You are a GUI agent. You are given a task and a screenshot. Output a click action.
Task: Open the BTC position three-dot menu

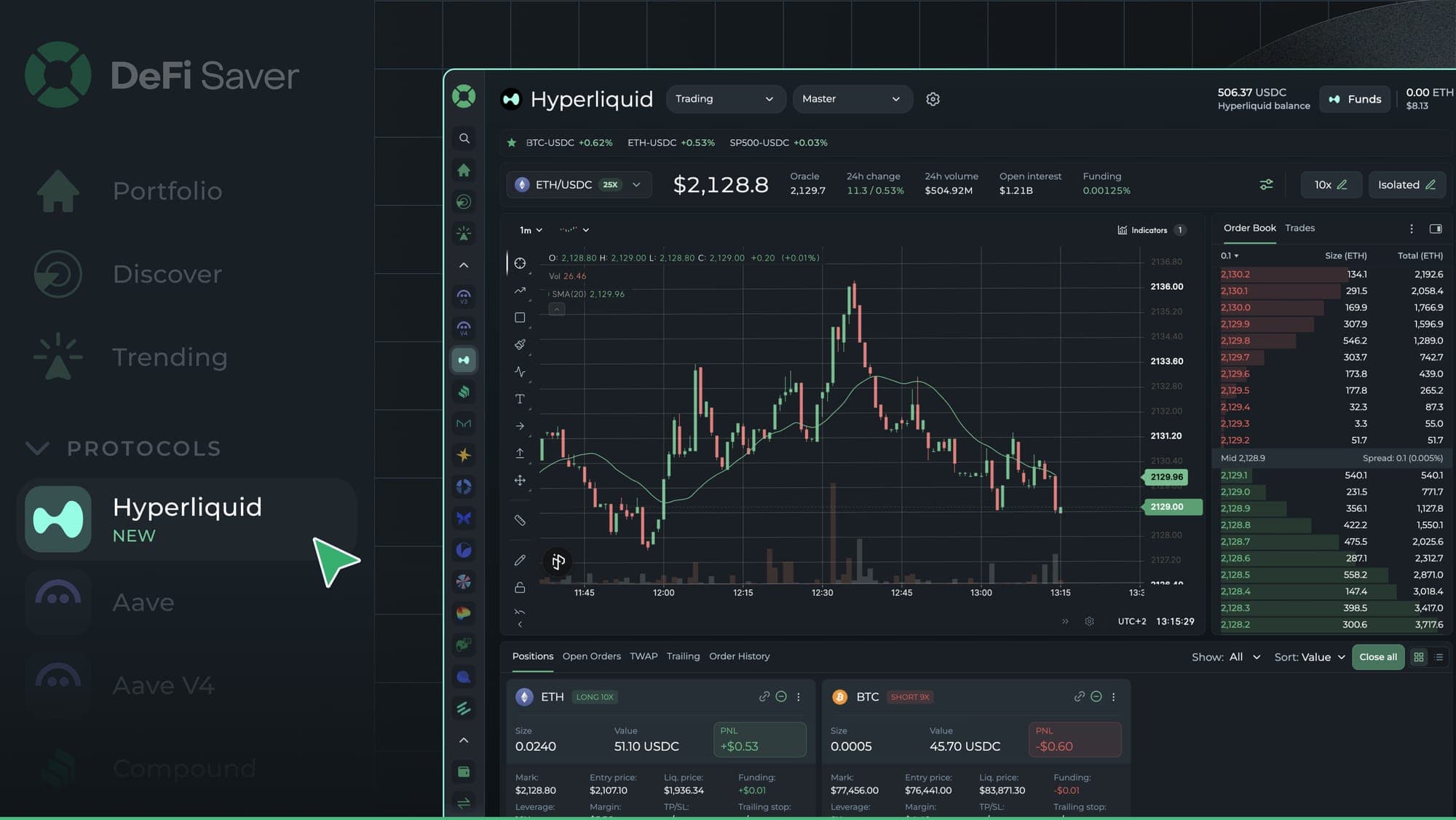[1113, 697]
